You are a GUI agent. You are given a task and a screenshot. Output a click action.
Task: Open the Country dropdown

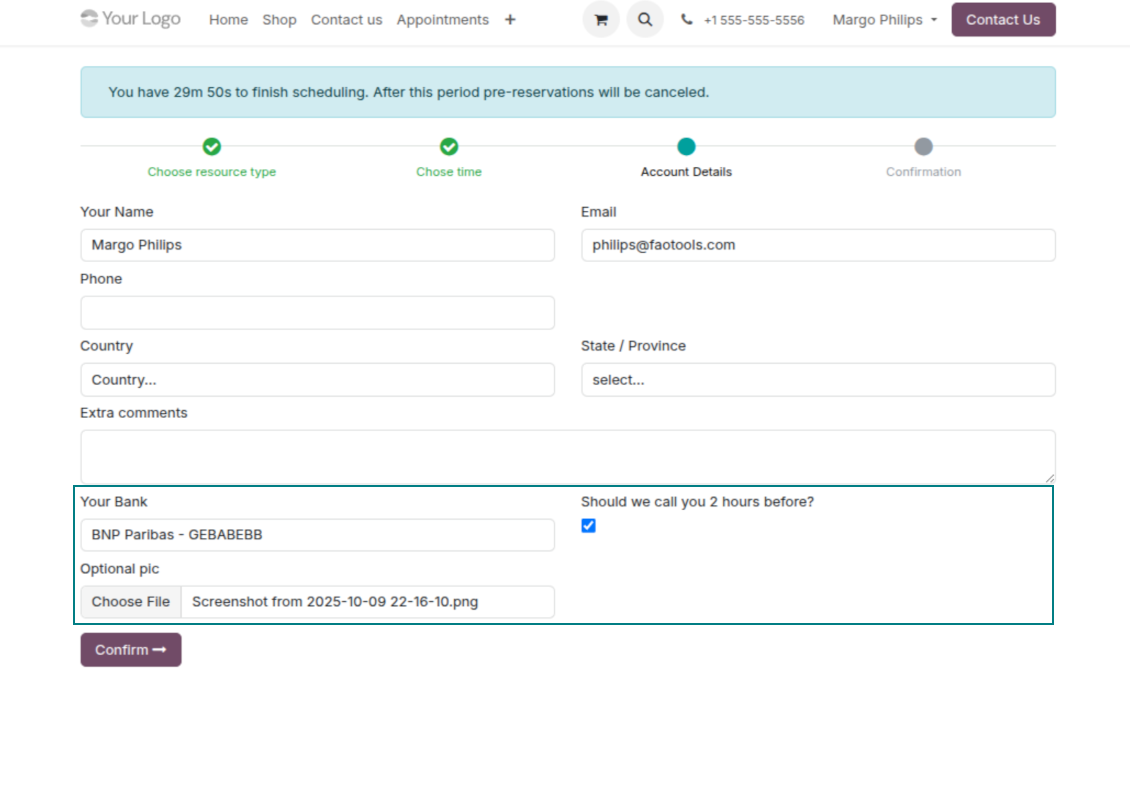(x=317, y=380)
